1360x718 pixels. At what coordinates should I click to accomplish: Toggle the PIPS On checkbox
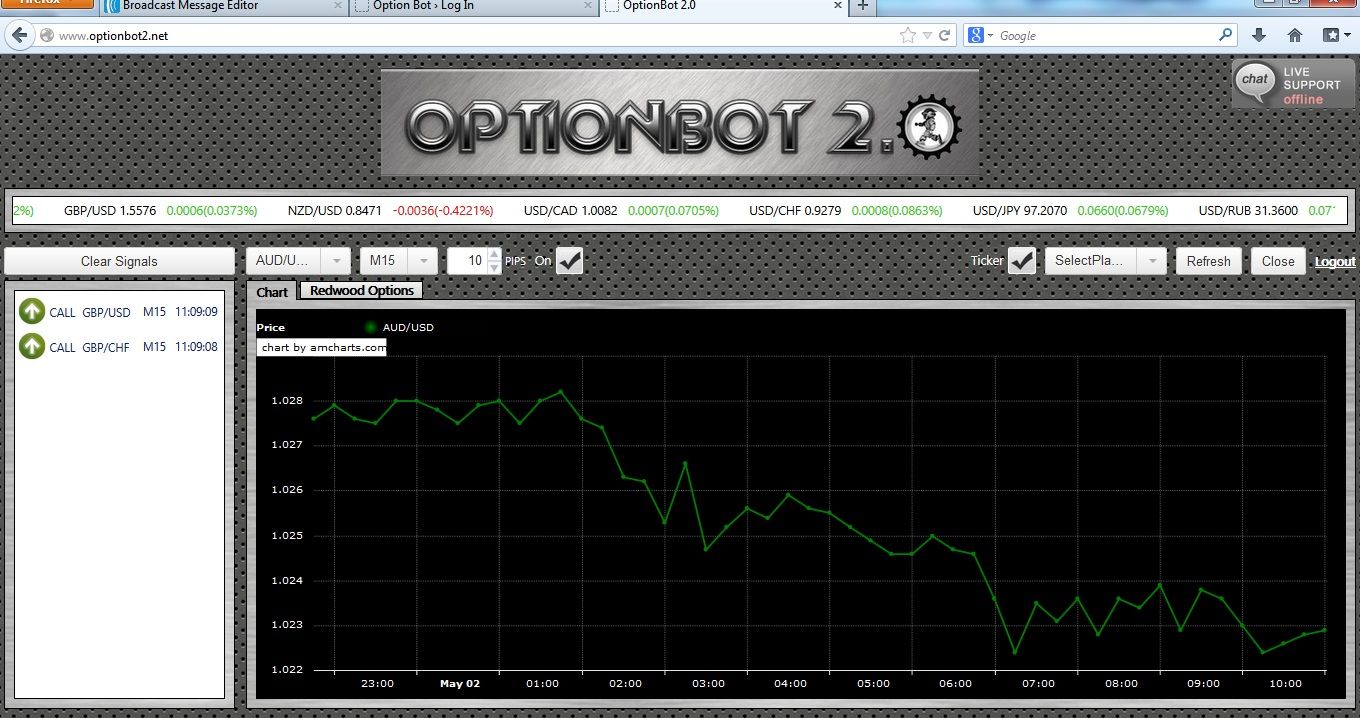[570, 261]
